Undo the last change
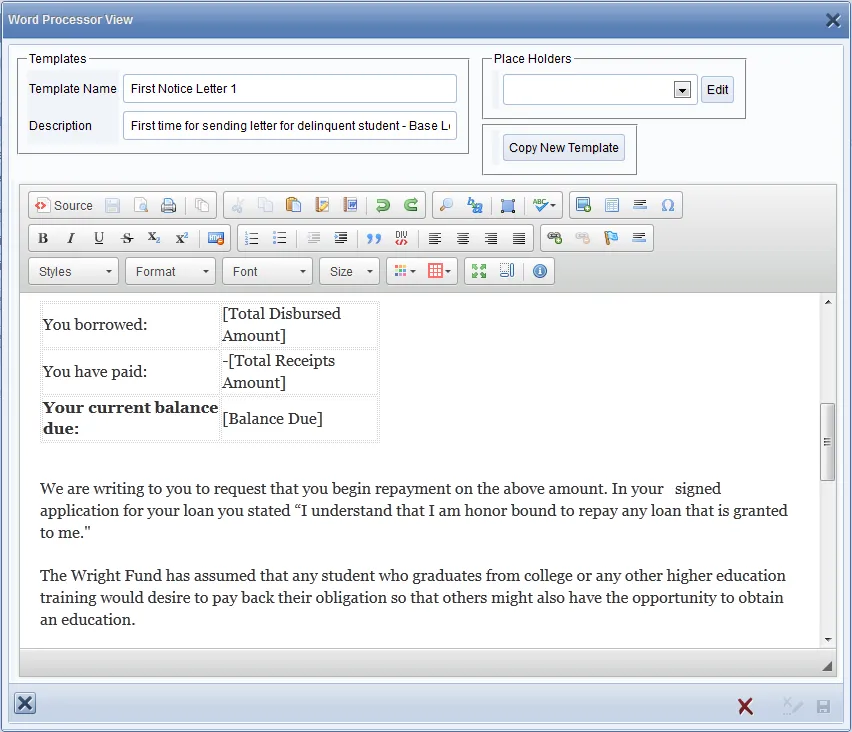The image size is (852, 732). 380,205
